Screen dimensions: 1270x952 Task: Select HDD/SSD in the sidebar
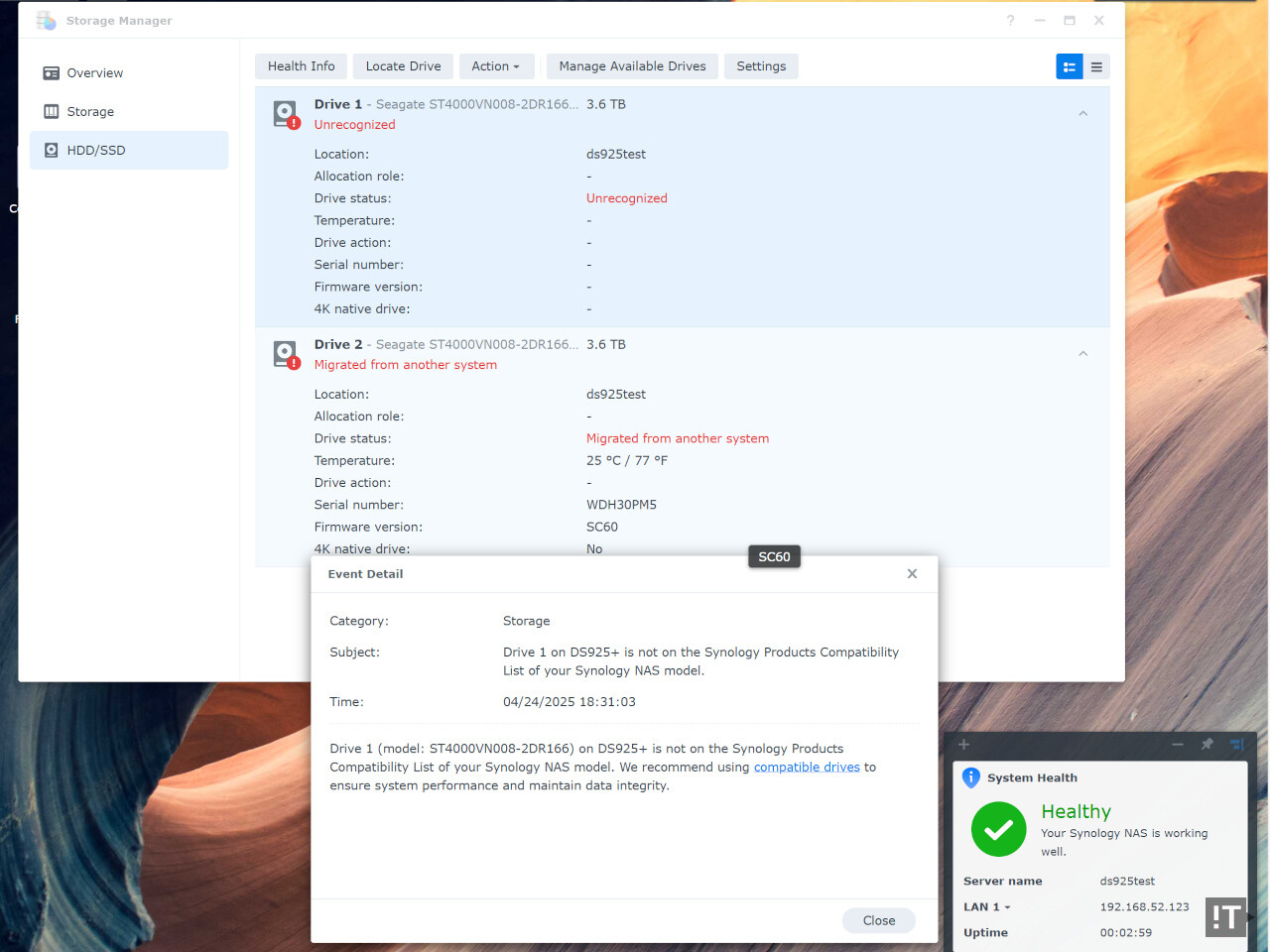pyautogui.click(x=96, y=151)
